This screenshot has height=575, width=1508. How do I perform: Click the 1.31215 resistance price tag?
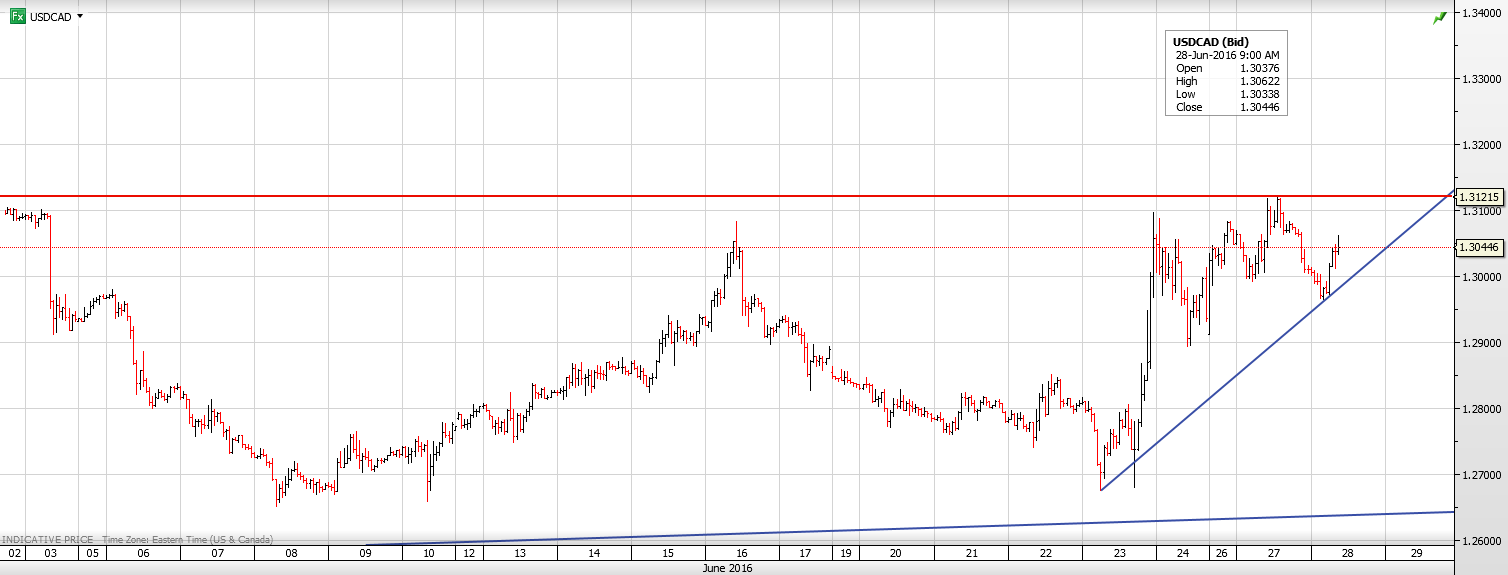tap(1481, 197)
